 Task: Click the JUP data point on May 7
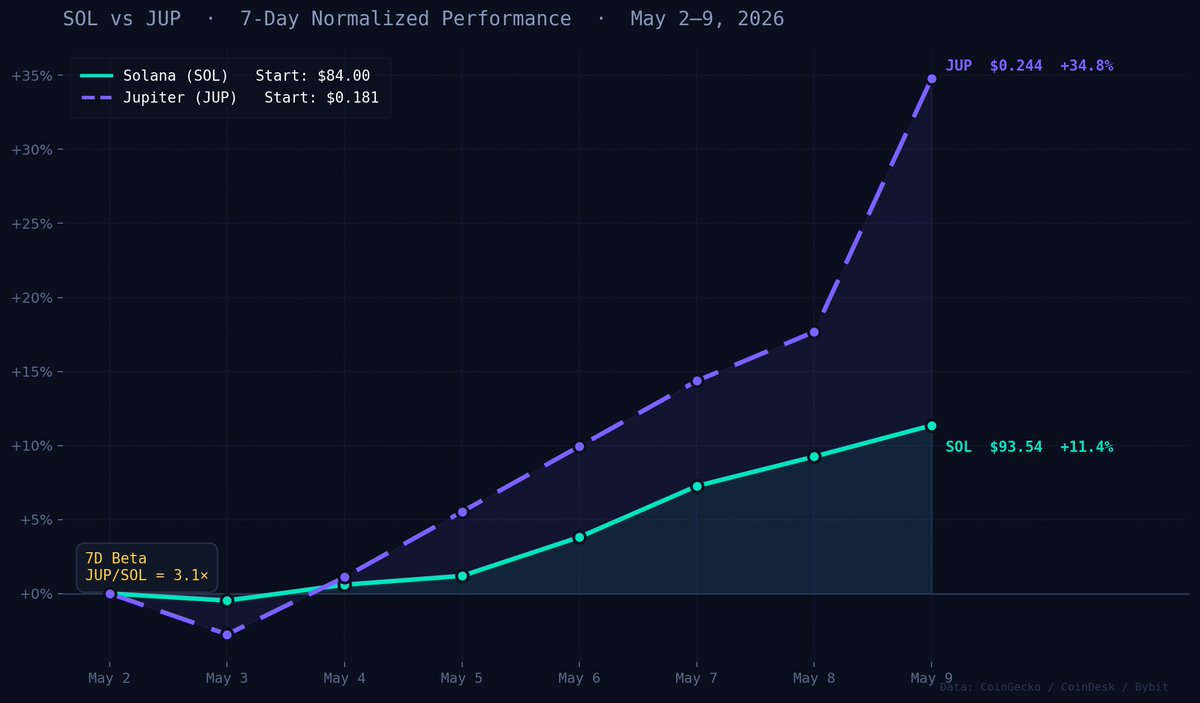click(x=697, y=381)
